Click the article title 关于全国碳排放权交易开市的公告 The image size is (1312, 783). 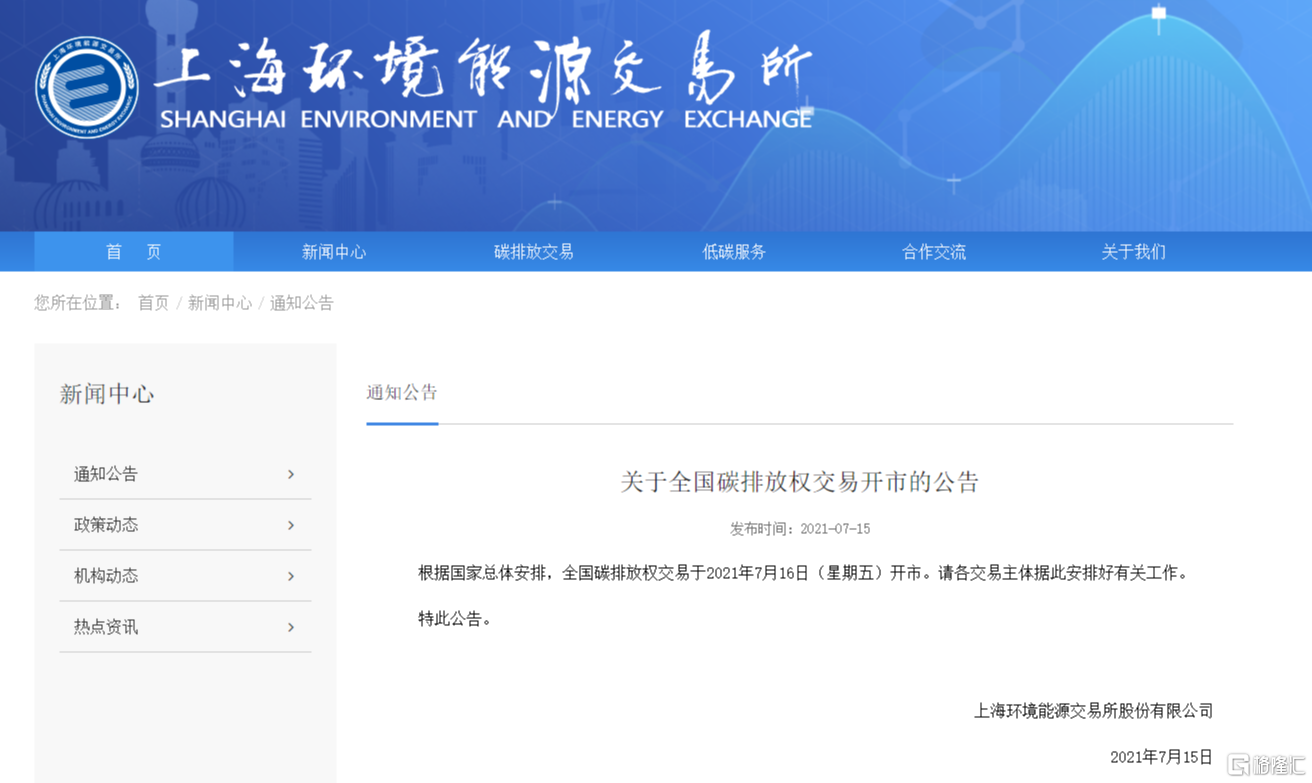click(x=800, y=482)
